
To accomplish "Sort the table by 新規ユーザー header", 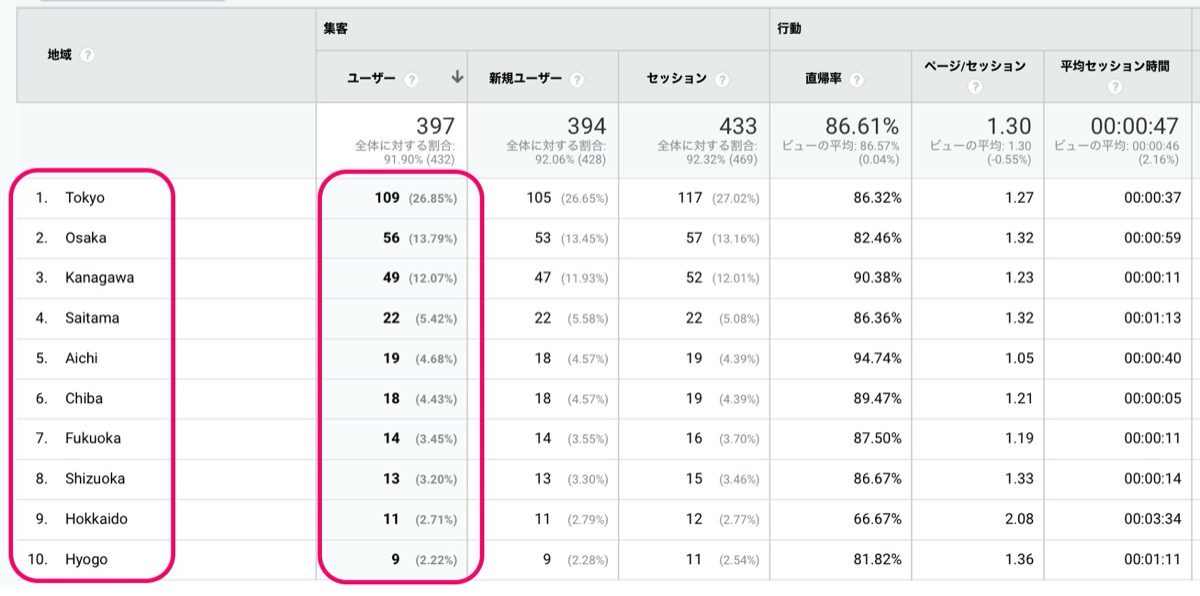I will (x=525, y=78).
